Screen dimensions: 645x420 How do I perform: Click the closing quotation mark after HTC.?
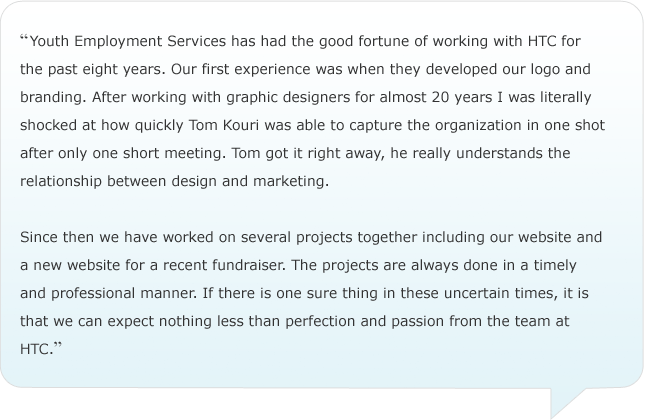pos(58,346)
